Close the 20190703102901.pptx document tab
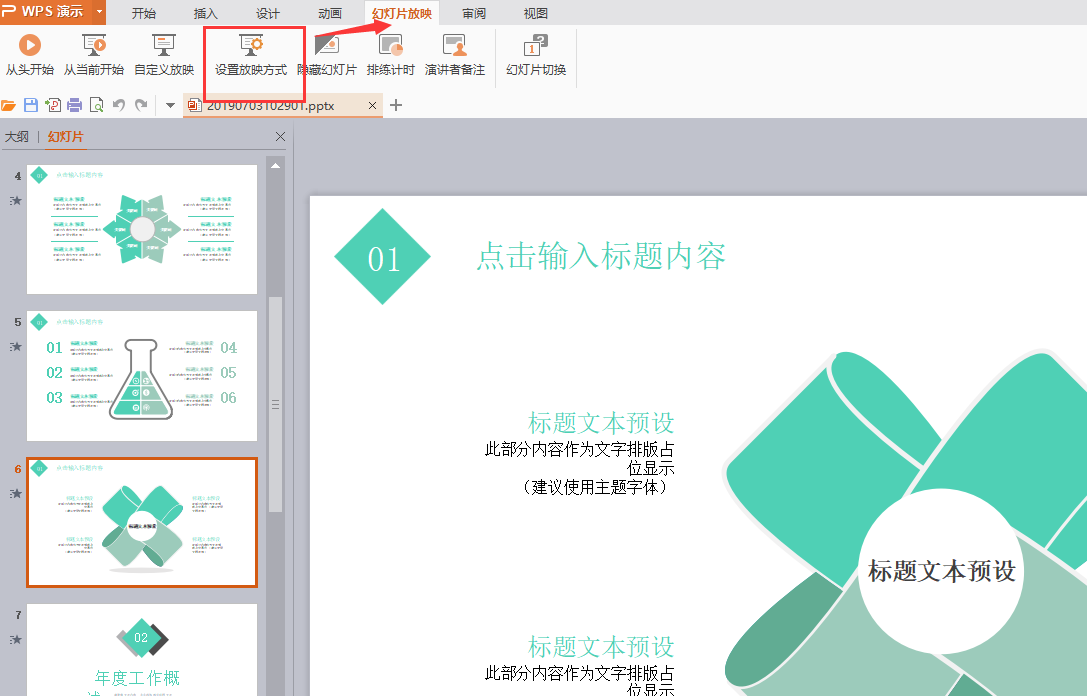Image resolution: width=1087 pixels, height=696 pixels. tap(372, 105)
